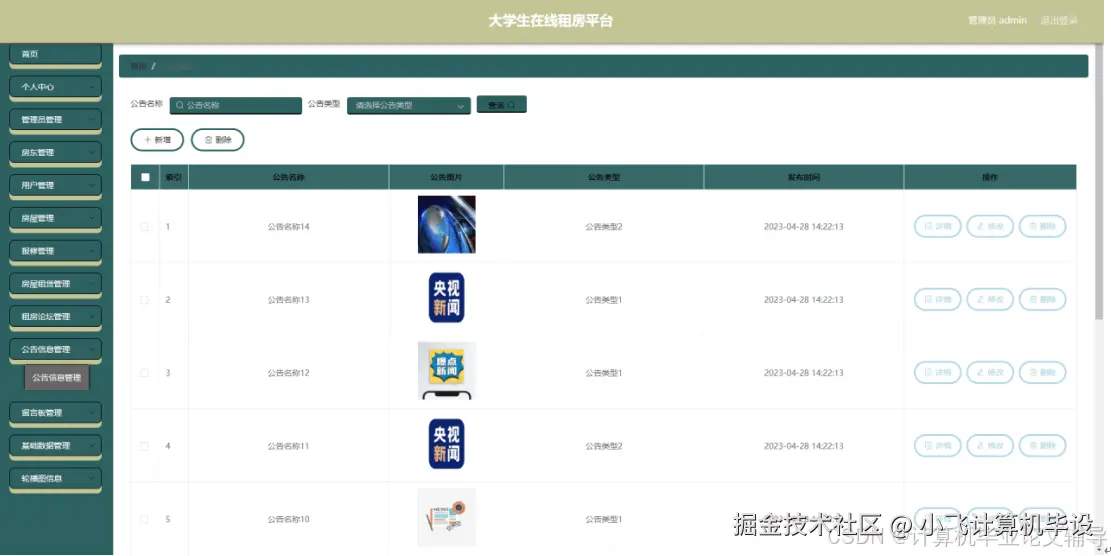
Task: Open 管理员管理 sidebar menu
Action: tap(55, 120)
